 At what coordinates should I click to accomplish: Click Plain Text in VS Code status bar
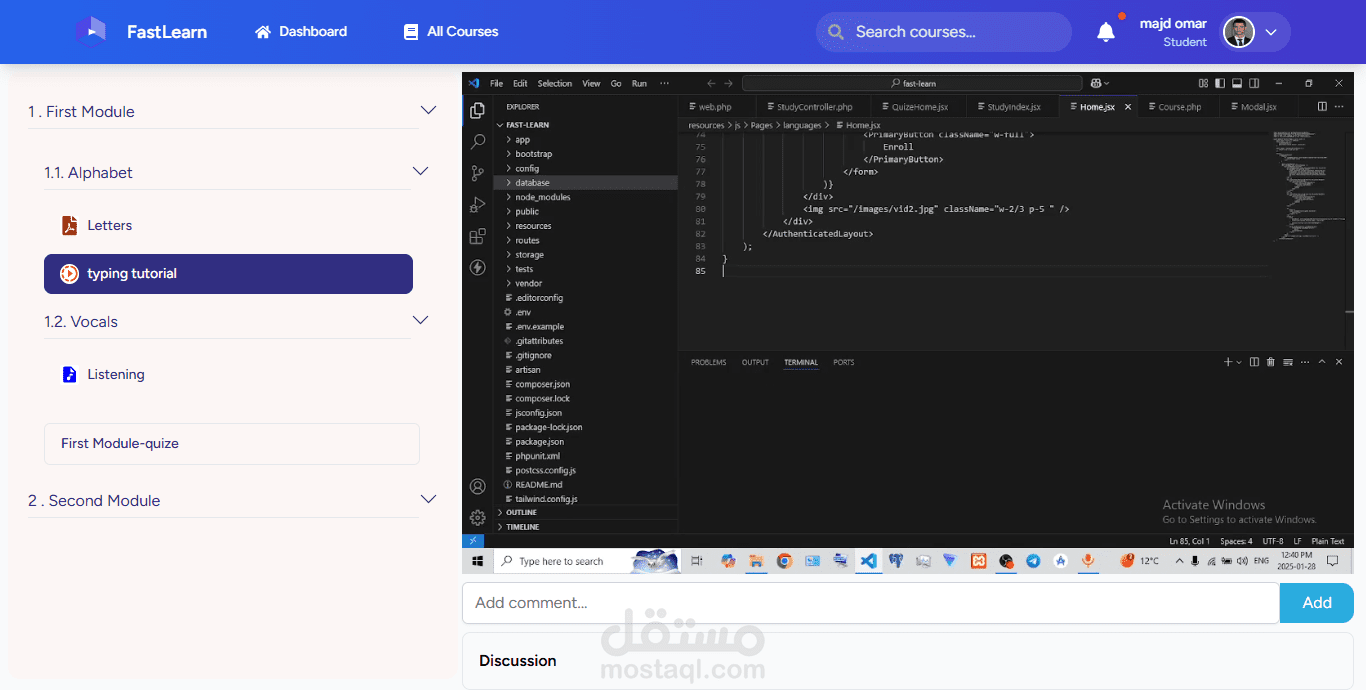(x=1328, y=541)
